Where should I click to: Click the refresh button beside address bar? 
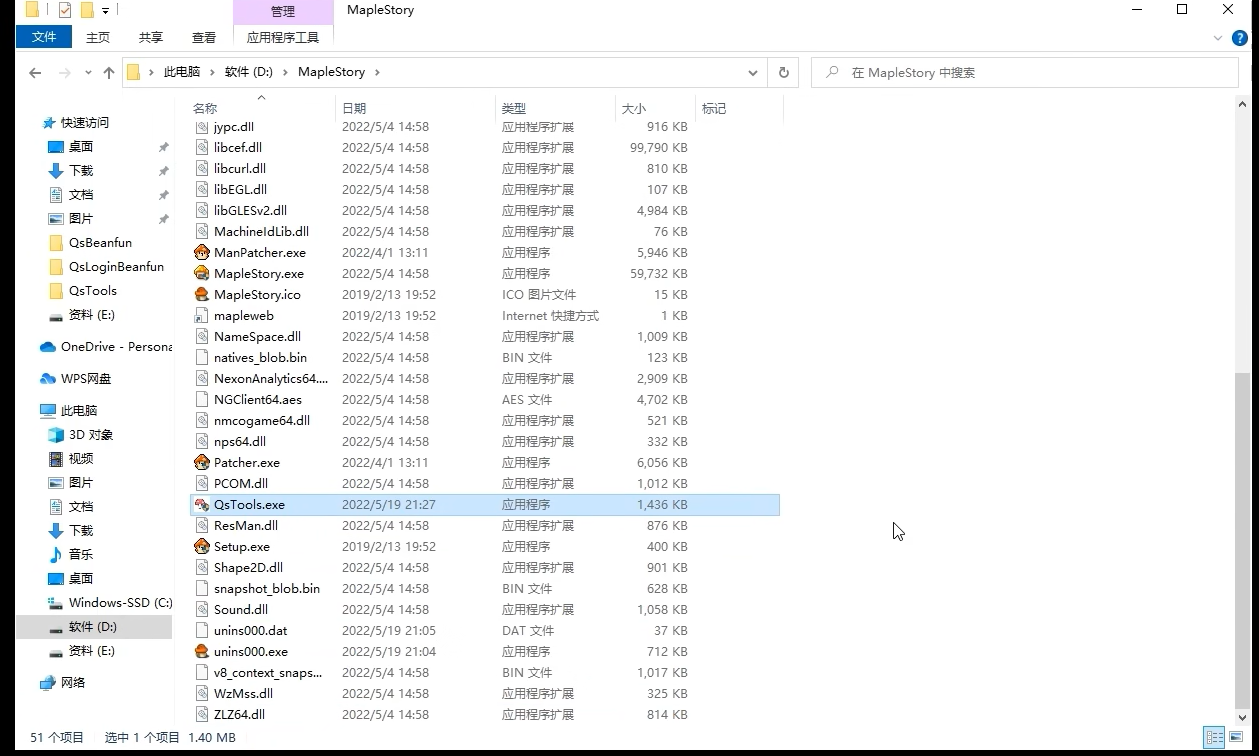783,73
